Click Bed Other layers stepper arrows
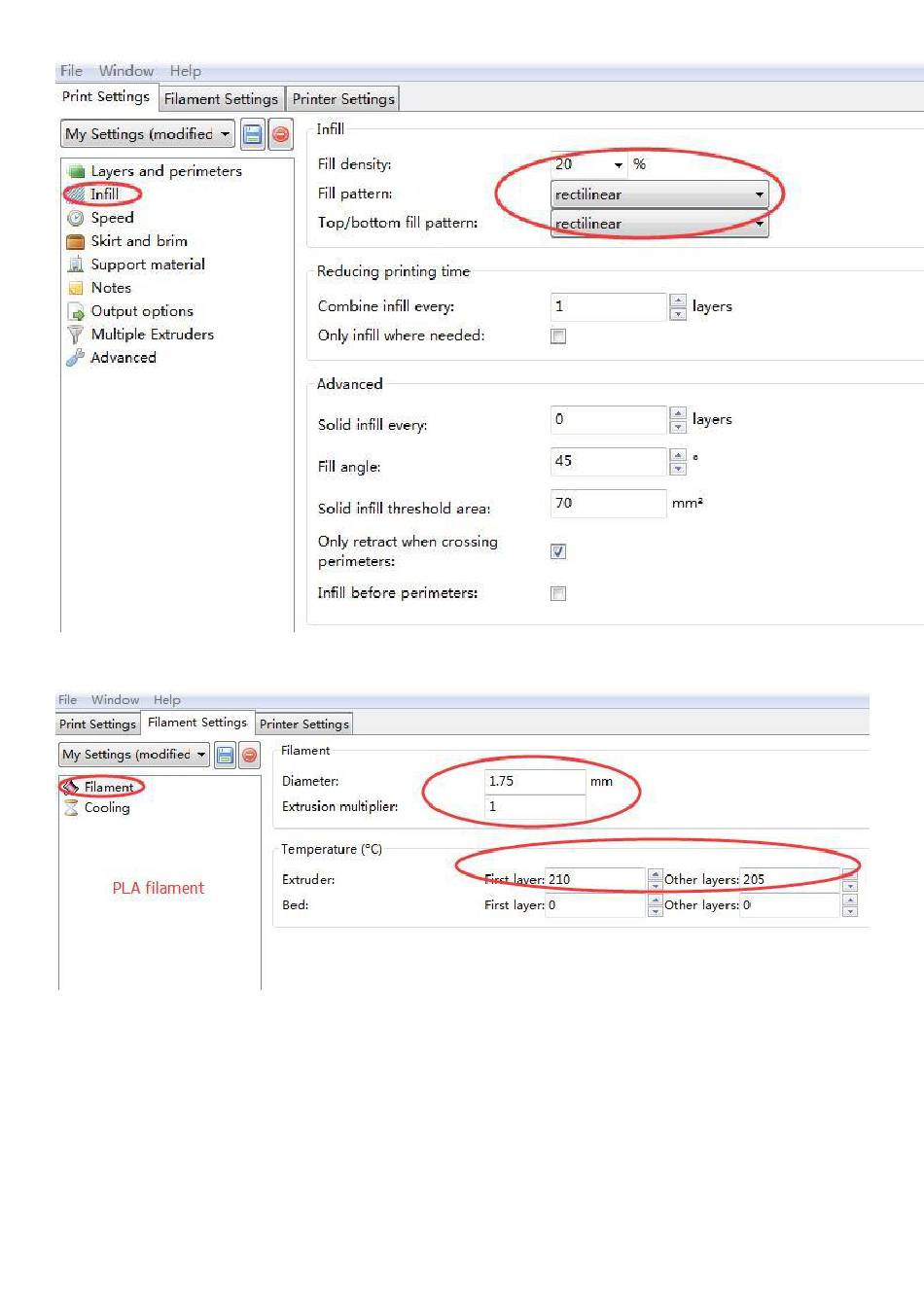The image size is (924, 1306). pyautogui.click(x=850, y=905)
